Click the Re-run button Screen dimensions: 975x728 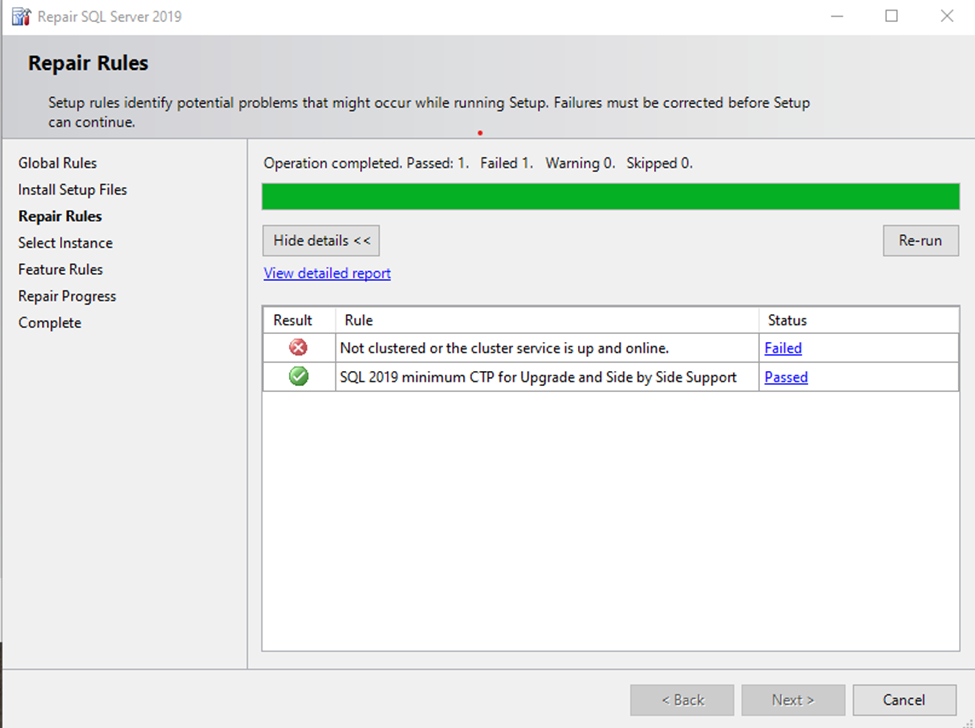(x=920, y=241)
